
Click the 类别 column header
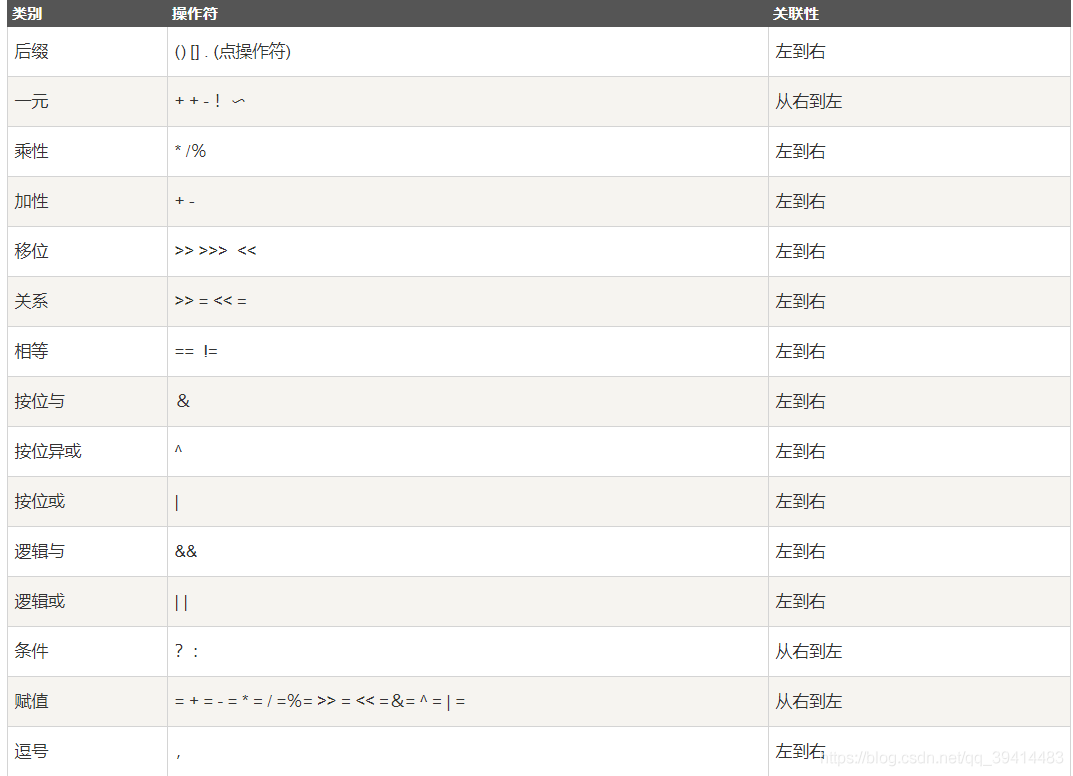point(27,14)
